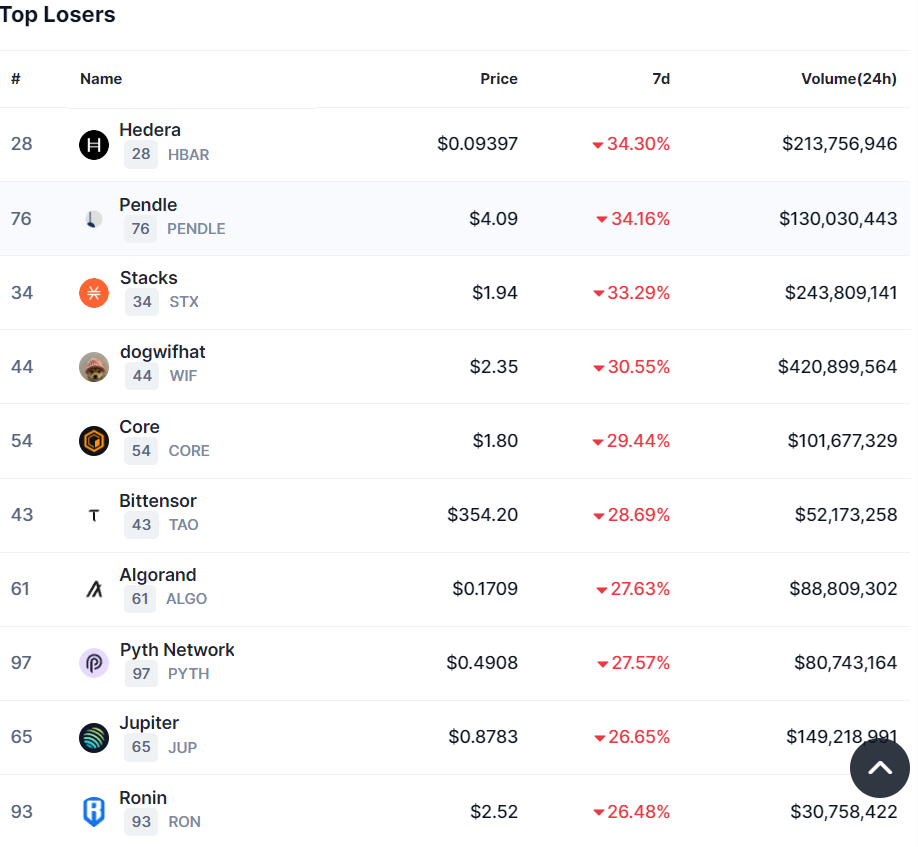Click the Hedera coin logo icon
The height and width of the screenshot is (847, 918).
point(94,145)
